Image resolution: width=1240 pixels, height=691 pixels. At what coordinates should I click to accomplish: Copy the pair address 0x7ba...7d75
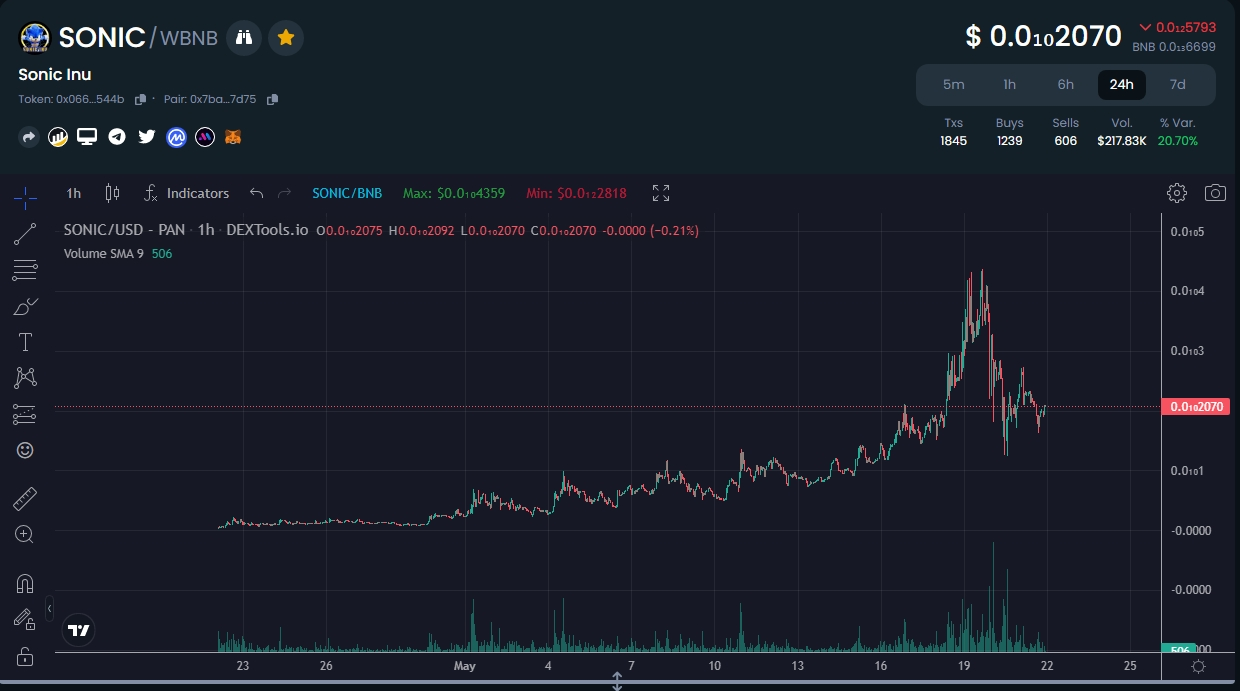pyautogui.click(x=272, y=99)
